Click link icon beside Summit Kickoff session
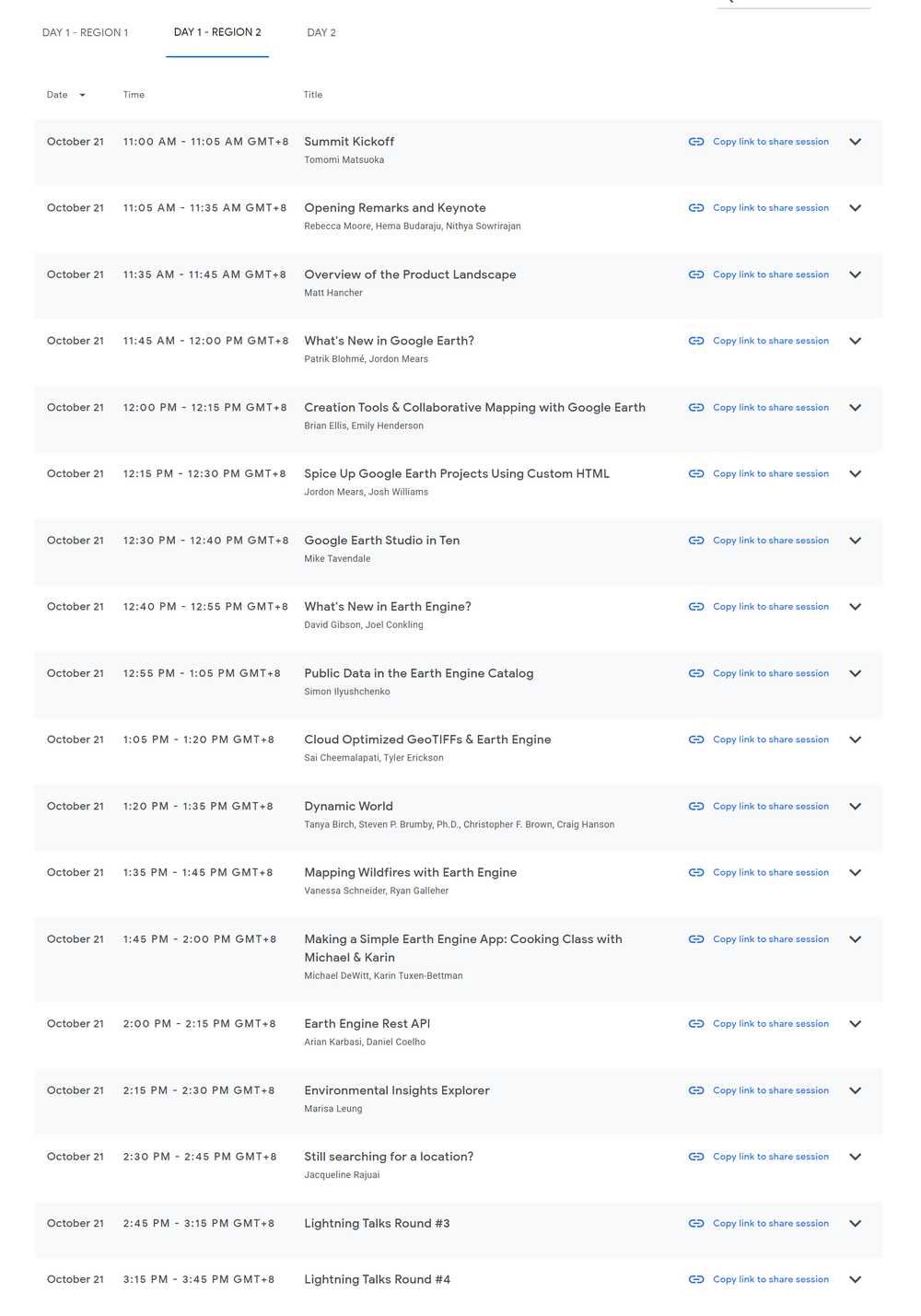 pyautogui.click(x=696, y=142)
